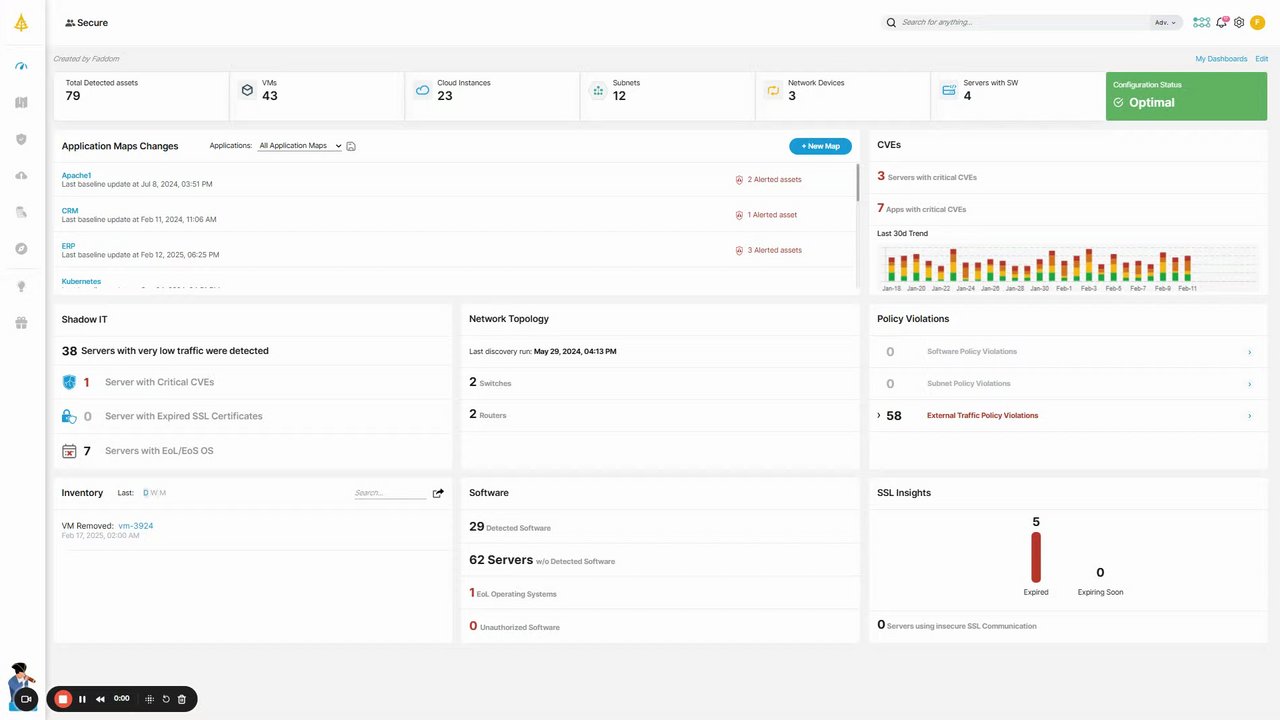This screenshot has height=720, width=1280.
Task: Click the Application Maps Changes scrollbar
Action: point(857,183)
